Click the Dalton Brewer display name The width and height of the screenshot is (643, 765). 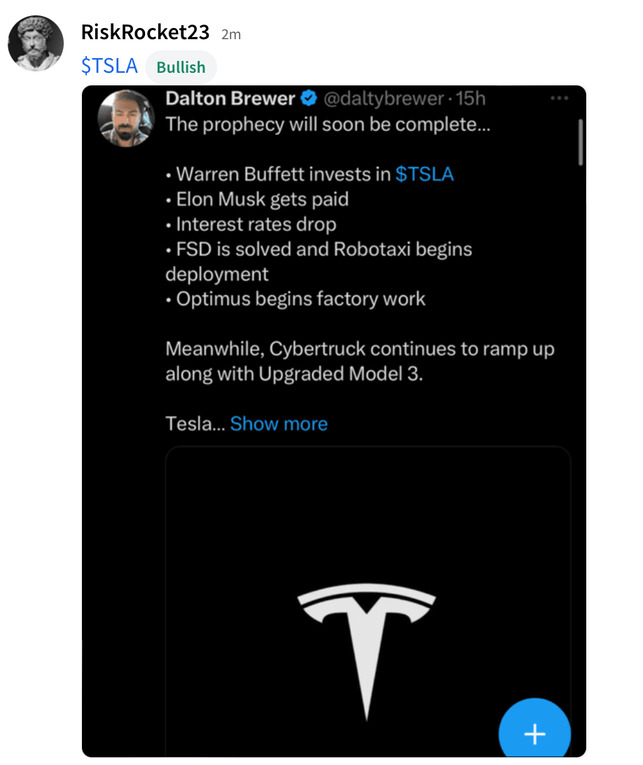tap(229, 98)
